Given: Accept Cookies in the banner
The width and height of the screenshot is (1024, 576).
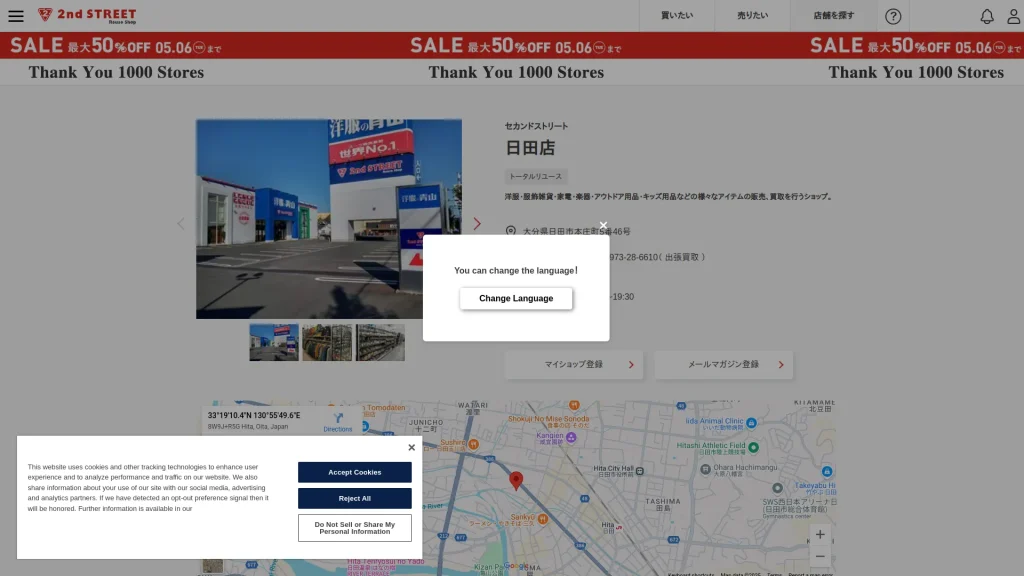Looking at the screenshot, I should point(355,472).
